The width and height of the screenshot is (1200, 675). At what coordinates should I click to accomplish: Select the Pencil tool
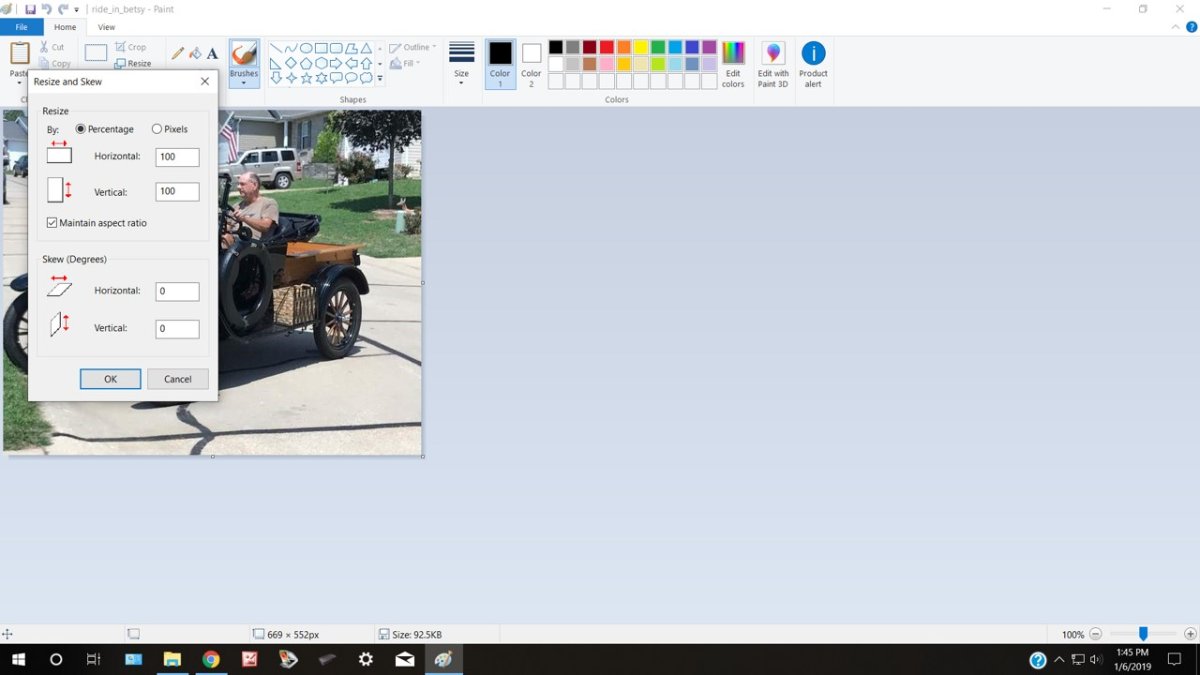click(178, 54)
